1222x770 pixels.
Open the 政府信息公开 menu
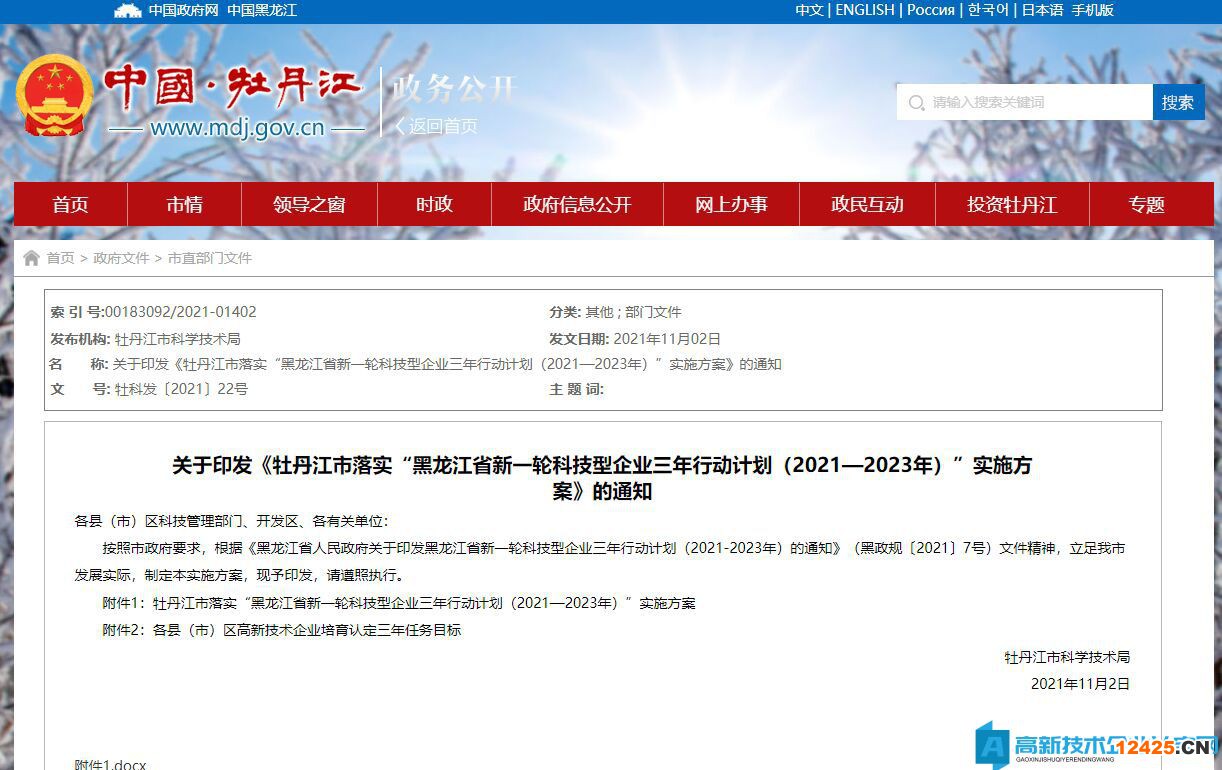click(577, 204)
